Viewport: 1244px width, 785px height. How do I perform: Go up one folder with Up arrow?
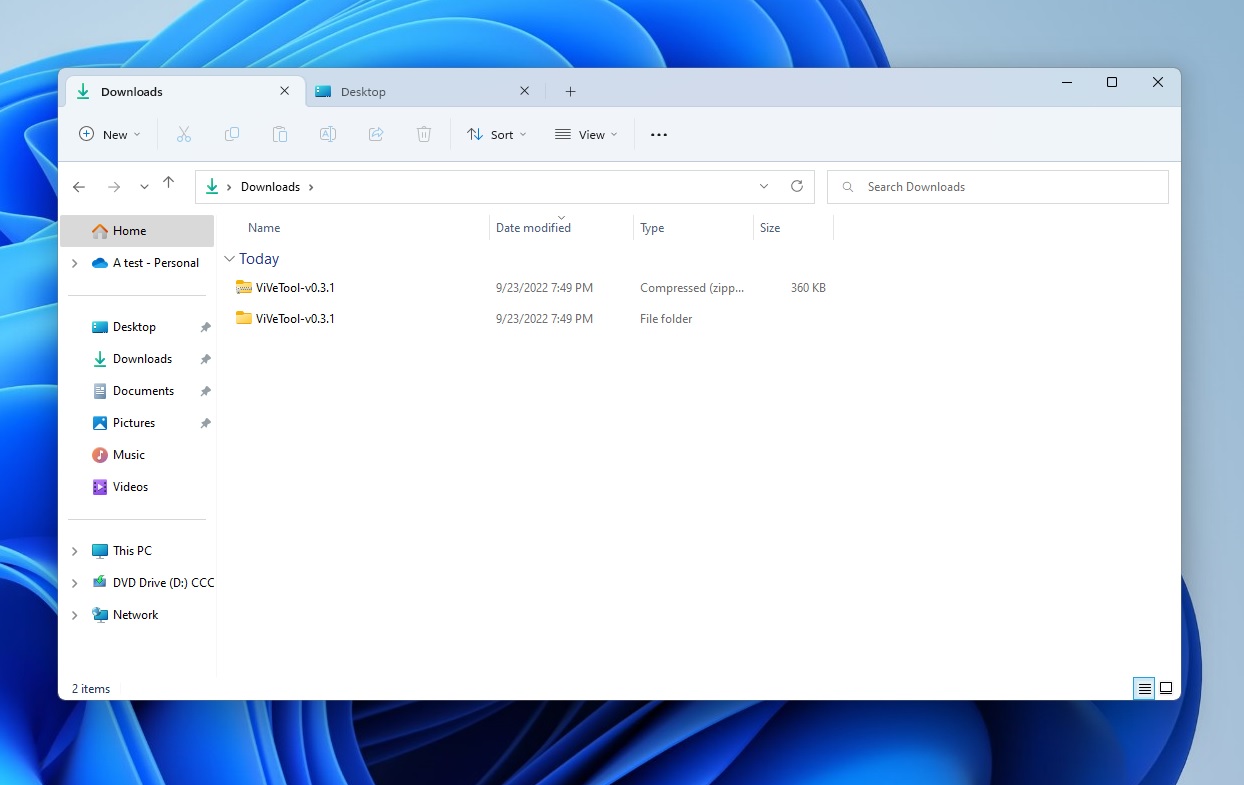coord(168,183)
